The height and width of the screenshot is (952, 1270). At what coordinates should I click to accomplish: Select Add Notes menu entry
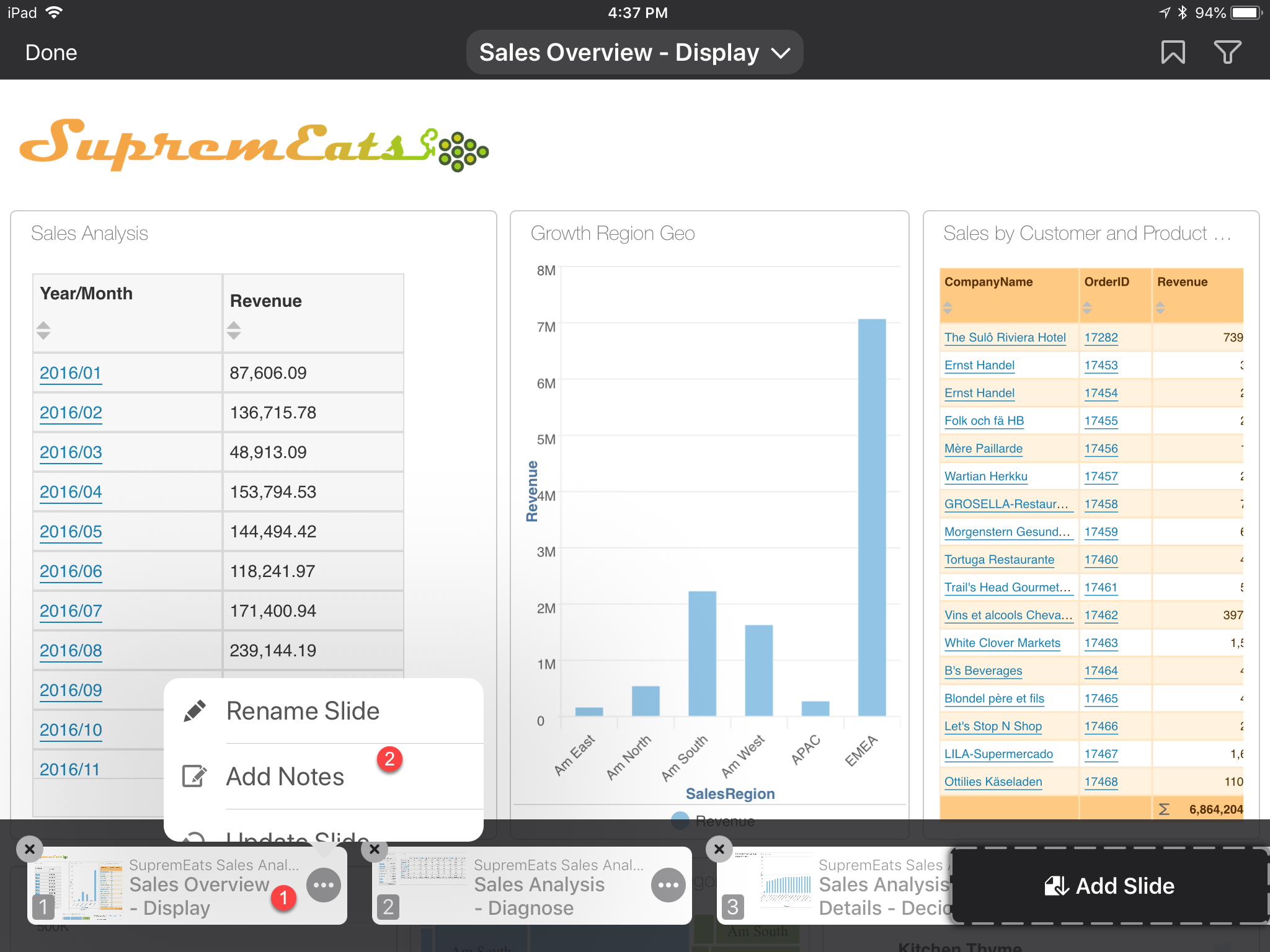coord(285,777)
